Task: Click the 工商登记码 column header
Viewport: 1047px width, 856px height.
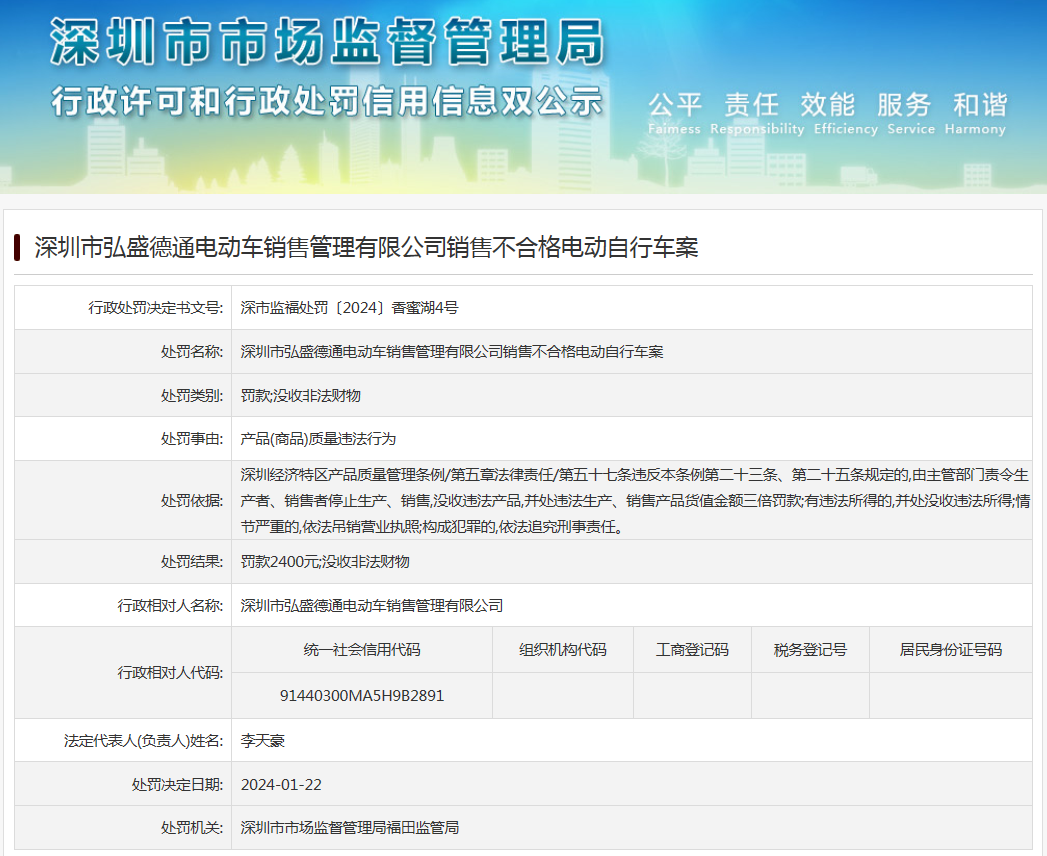Action: pyautogui.click(x=692, y=650)
